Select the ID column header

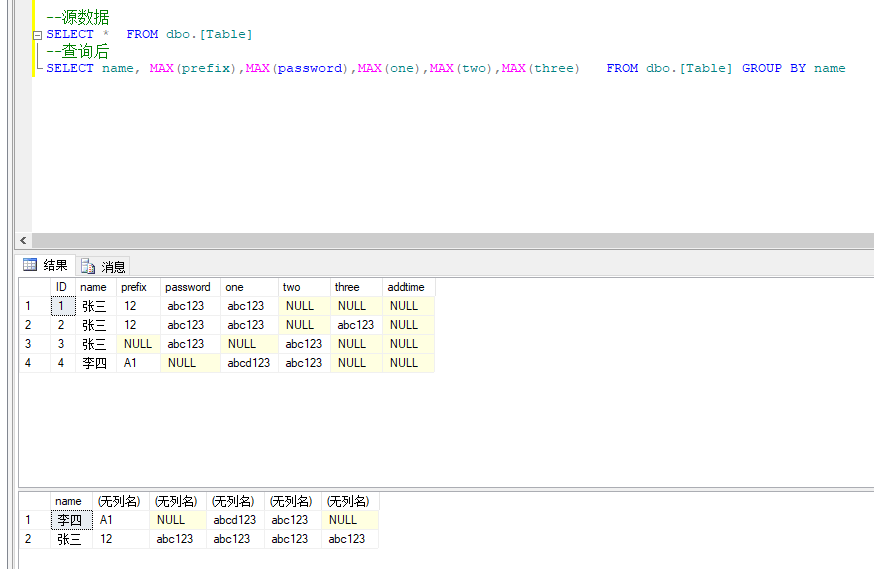62,287
